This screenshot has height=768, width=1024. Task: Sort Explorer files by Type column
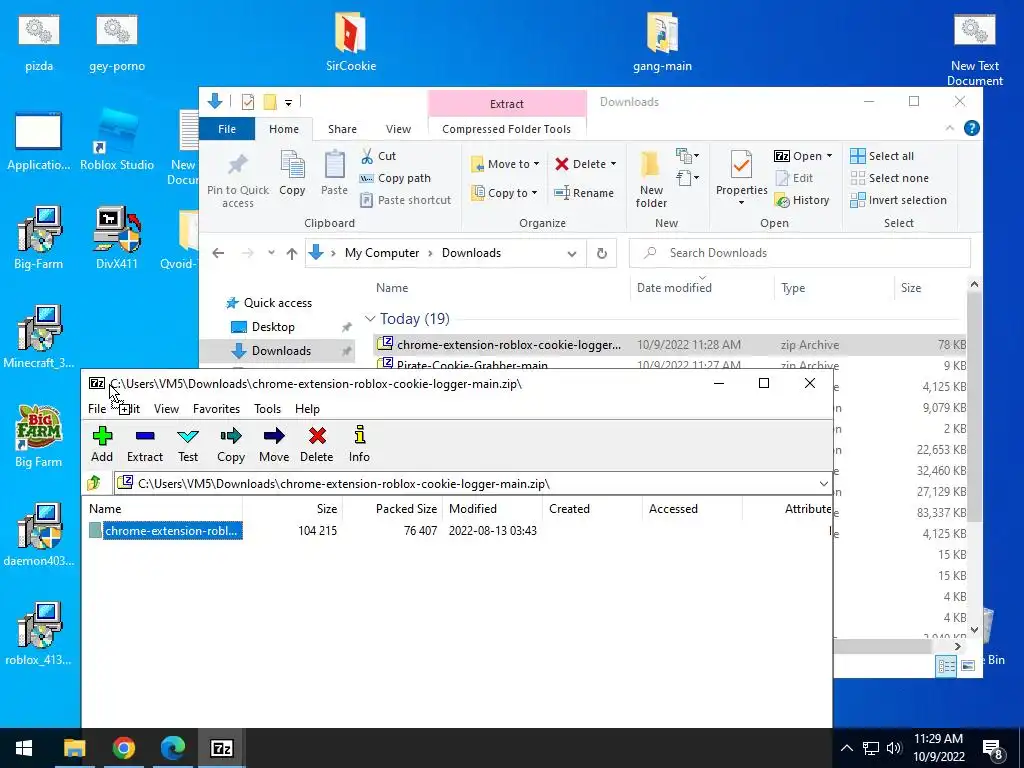coord(793,288)
